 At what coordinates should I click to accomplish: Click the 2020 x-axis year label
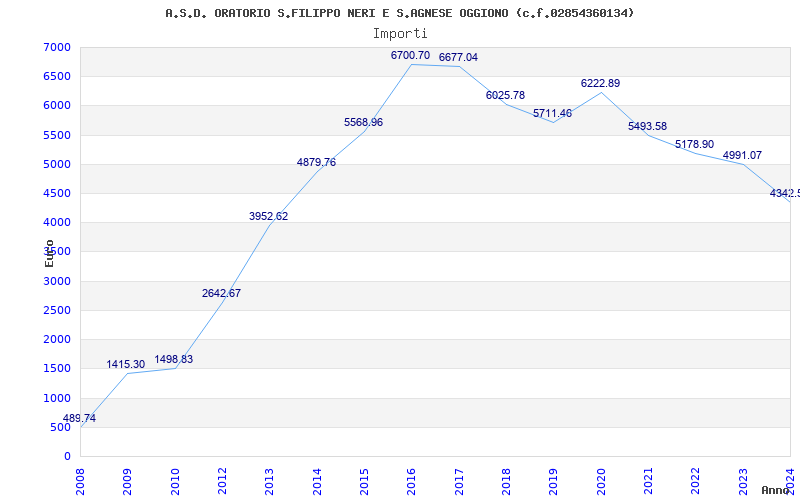coord(601,482)
